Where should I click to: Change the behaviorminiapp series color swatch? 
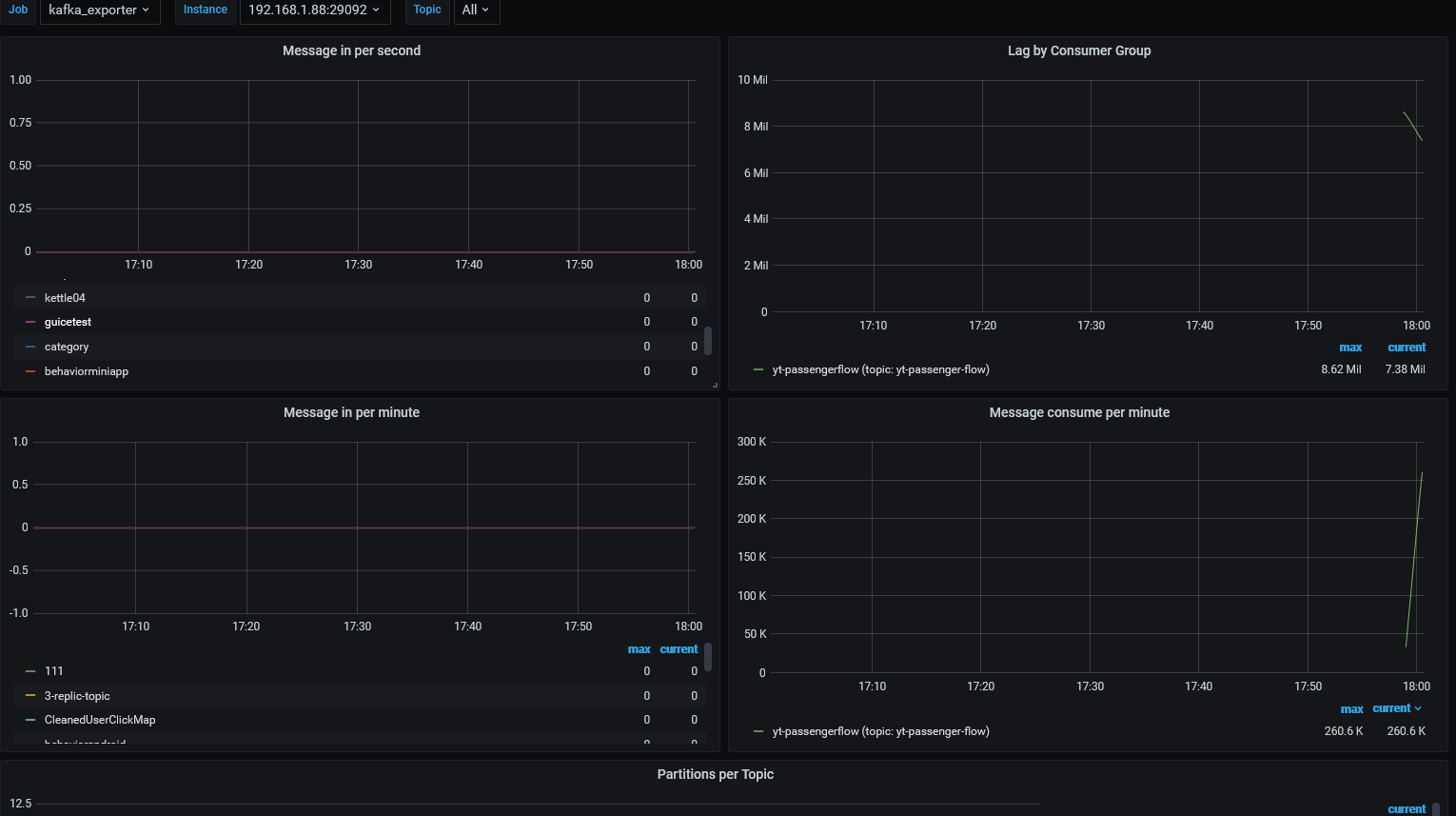click(x=30, y=372)
